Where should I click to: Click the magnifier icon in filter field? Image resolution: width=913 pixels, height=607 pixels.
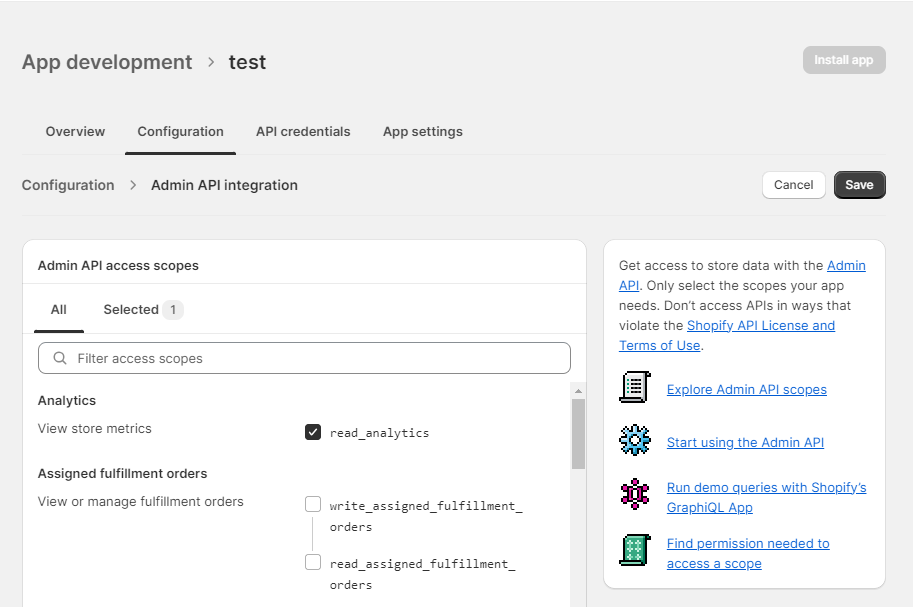(x=60, y=358)
